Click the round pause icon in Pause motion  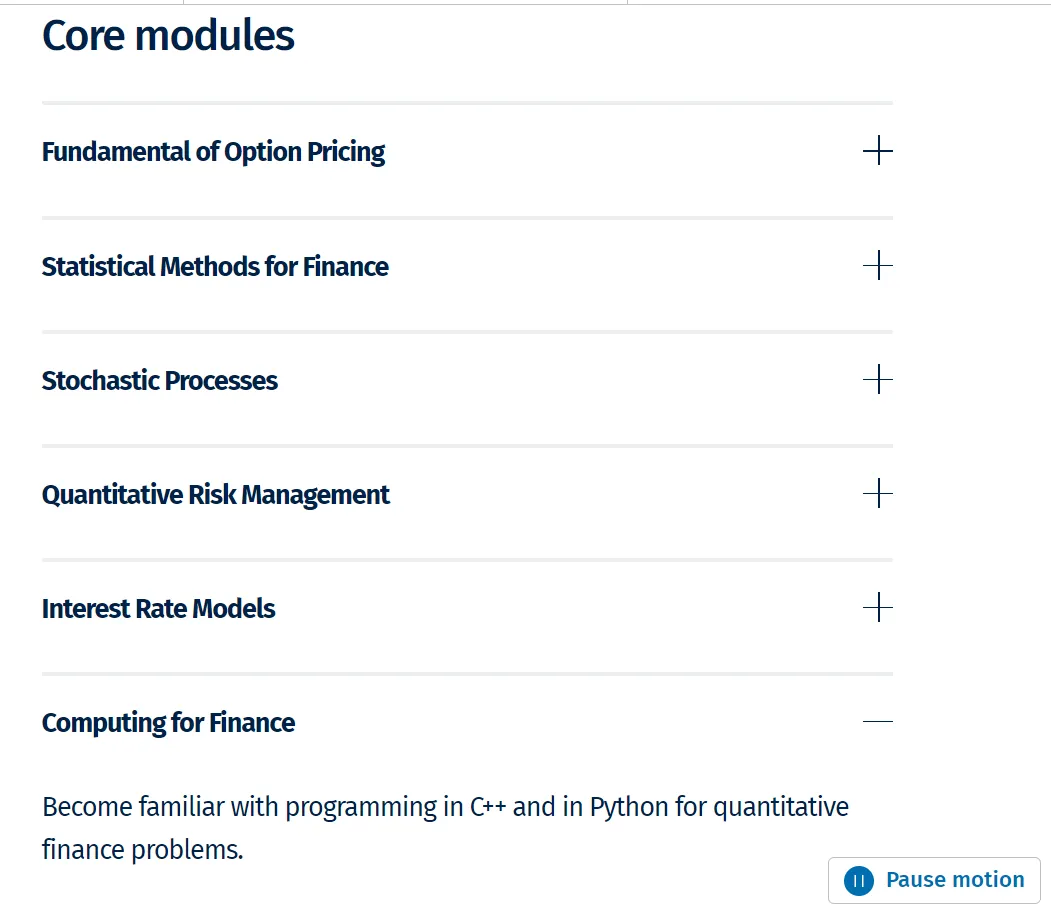point(858,880)
